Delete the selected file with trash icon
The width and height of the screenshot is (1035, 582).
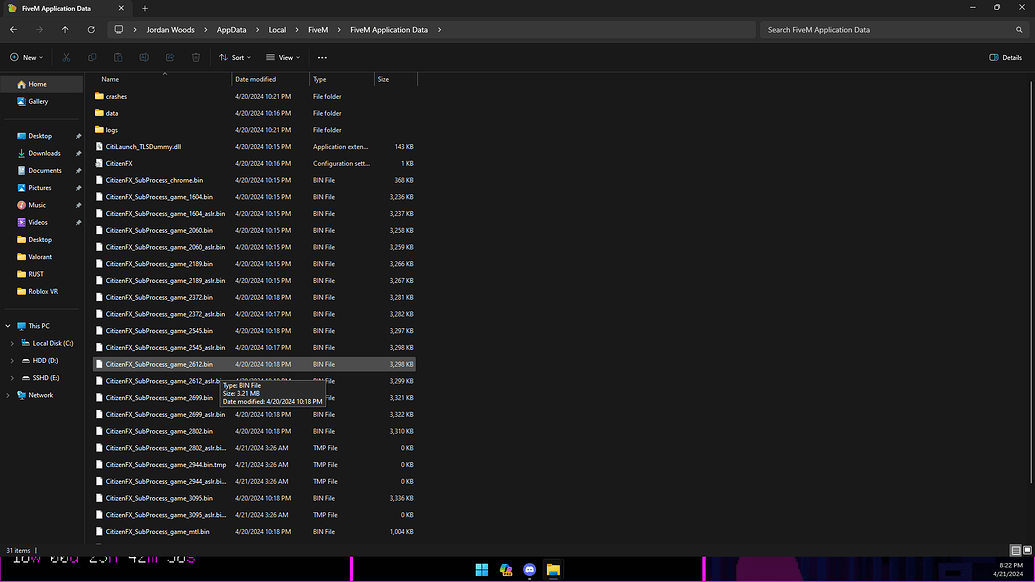[194, 57]
